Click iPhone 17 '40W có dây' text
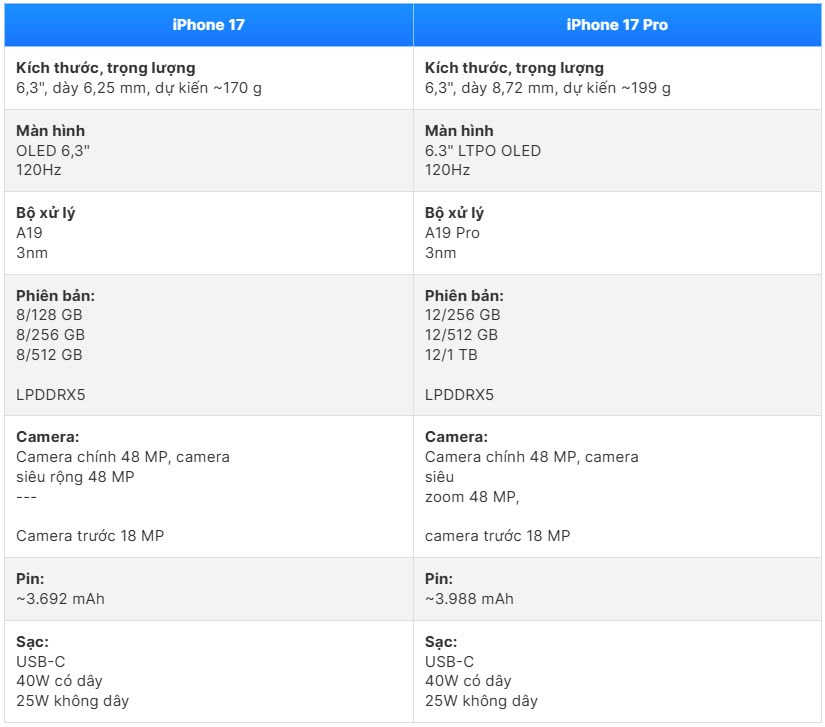 tap(59, 681)
